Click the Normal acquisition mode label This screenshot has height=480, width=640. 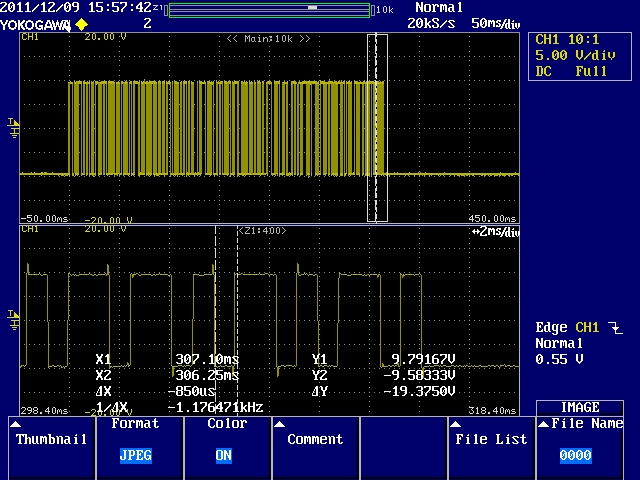coord(439,7)
